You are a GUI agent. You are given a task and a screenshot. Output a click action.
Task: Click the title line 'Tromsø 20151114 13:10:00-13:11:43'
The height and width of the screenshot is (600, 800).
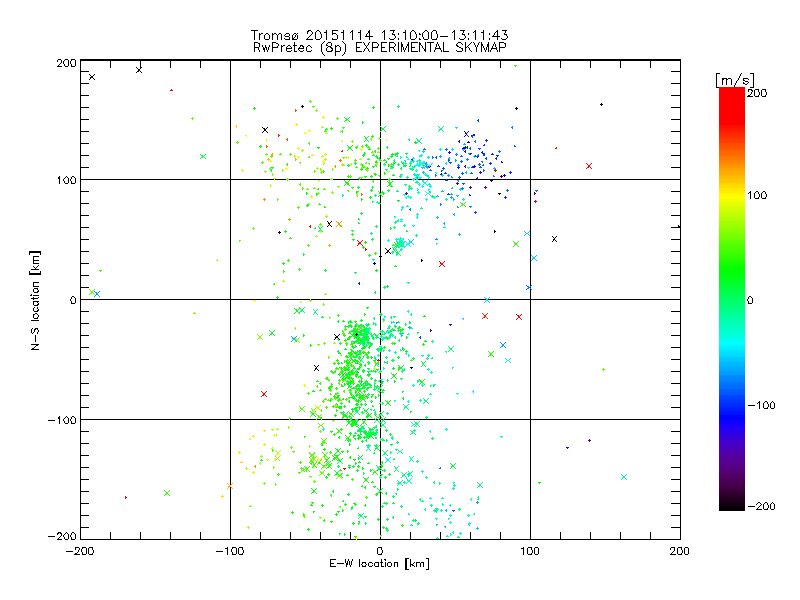[379, 35]
